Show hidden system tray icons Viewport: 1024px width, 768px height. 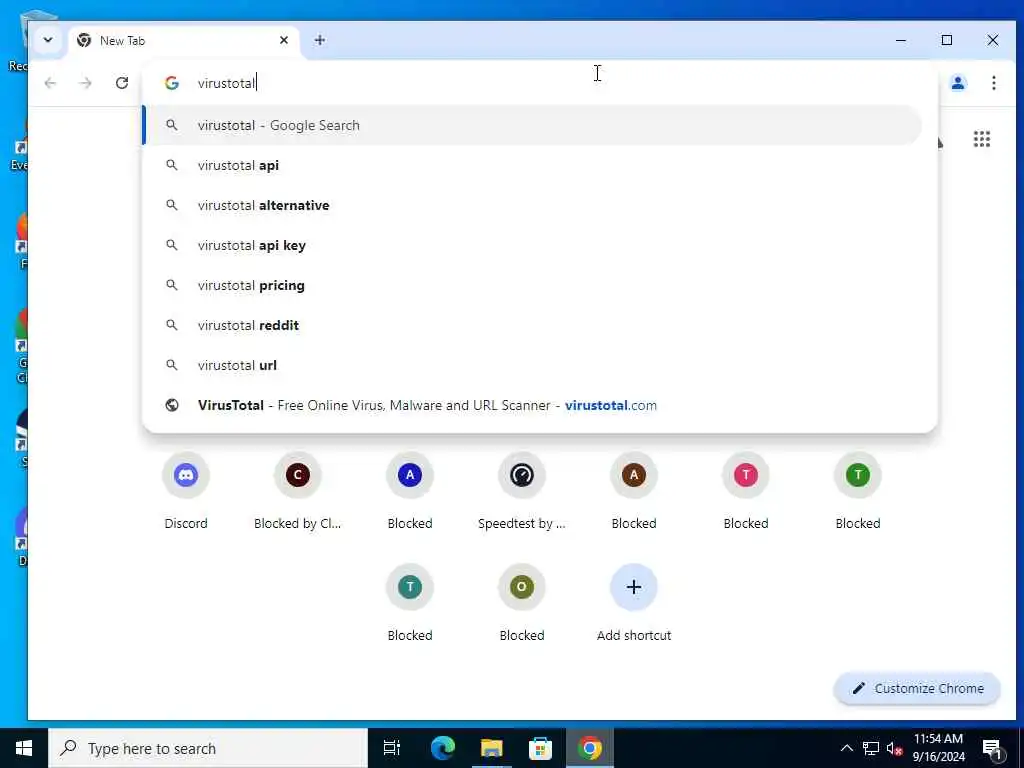coord(846,748)
